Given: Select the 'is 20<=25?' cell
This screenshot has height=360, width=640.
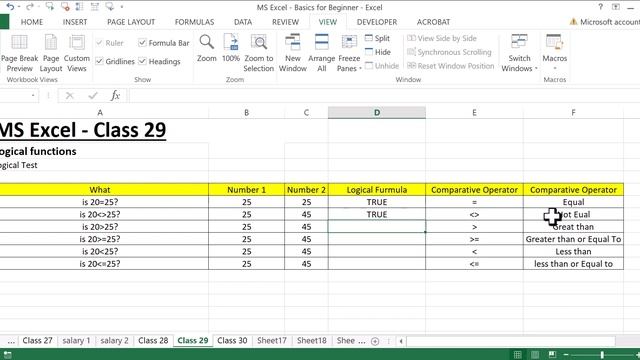Looking at the screenshot, I should [100, 264].
